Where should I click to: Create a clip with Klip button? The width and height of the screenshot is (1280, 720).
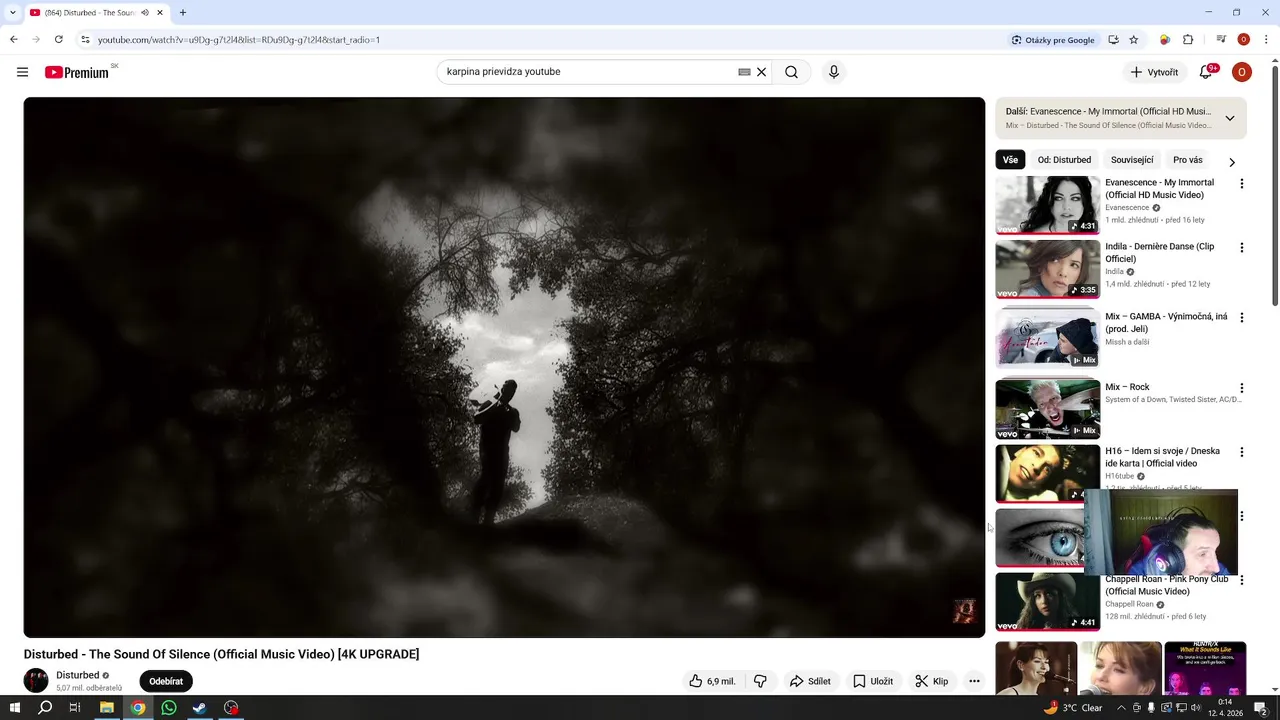931,681
